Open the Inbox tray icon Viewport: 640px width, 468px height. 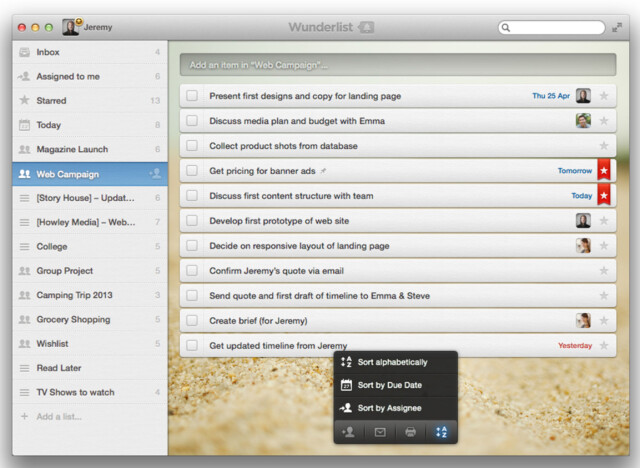click(24, 52)
